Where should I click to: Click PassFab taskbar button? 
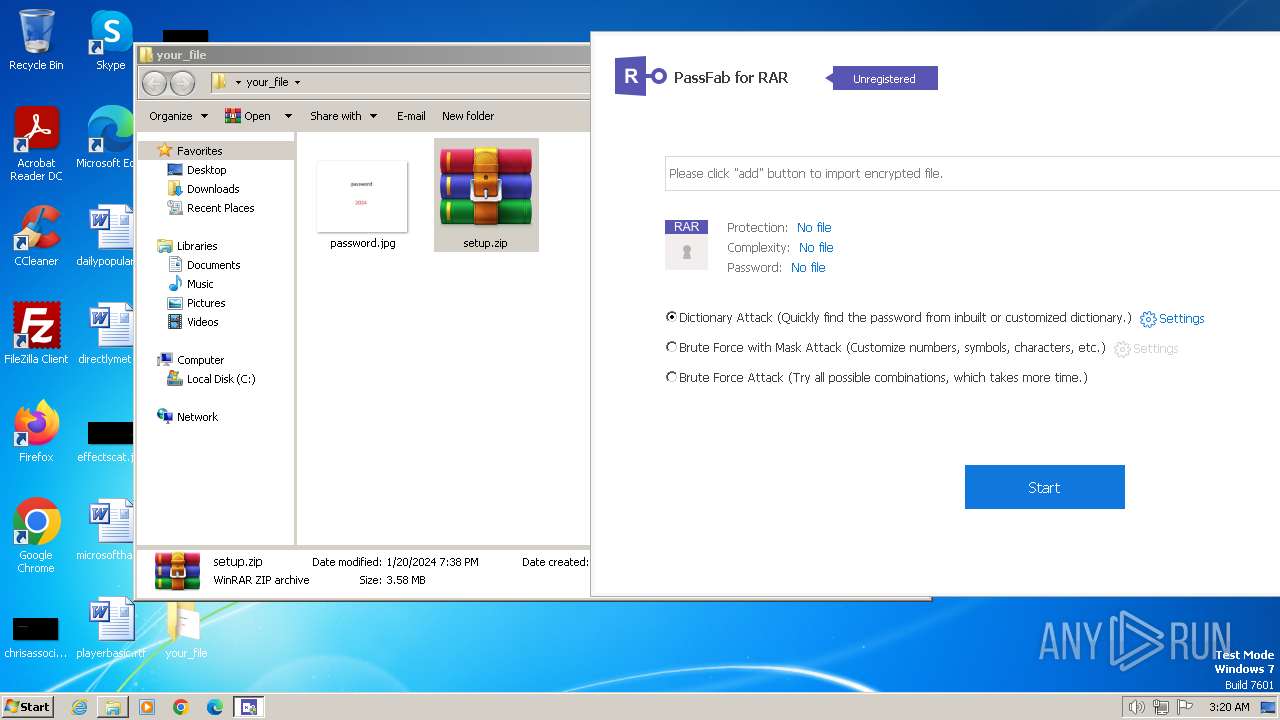click(x=249, y=707)
